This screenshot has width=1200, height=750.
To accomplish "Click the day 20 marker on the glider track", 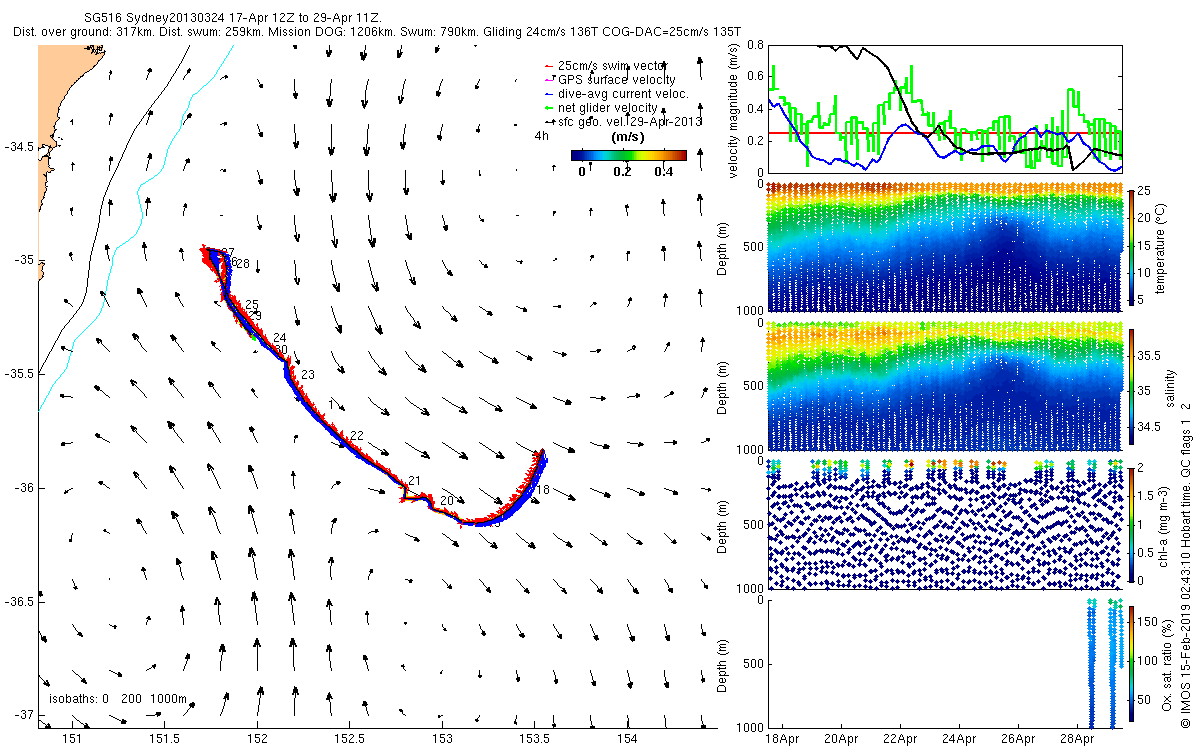I will [x=447, y=500].
